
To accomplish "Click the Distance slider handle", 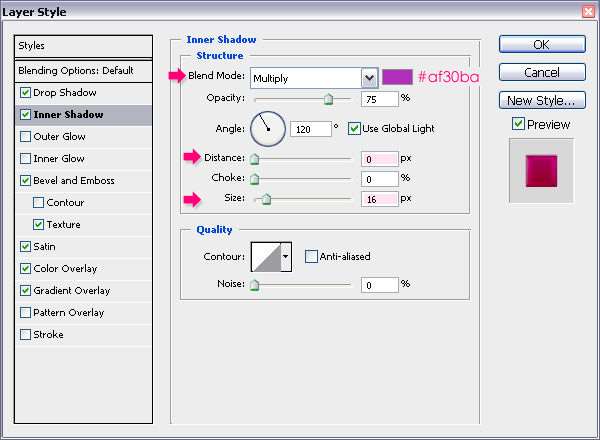I will coord(254,159).
